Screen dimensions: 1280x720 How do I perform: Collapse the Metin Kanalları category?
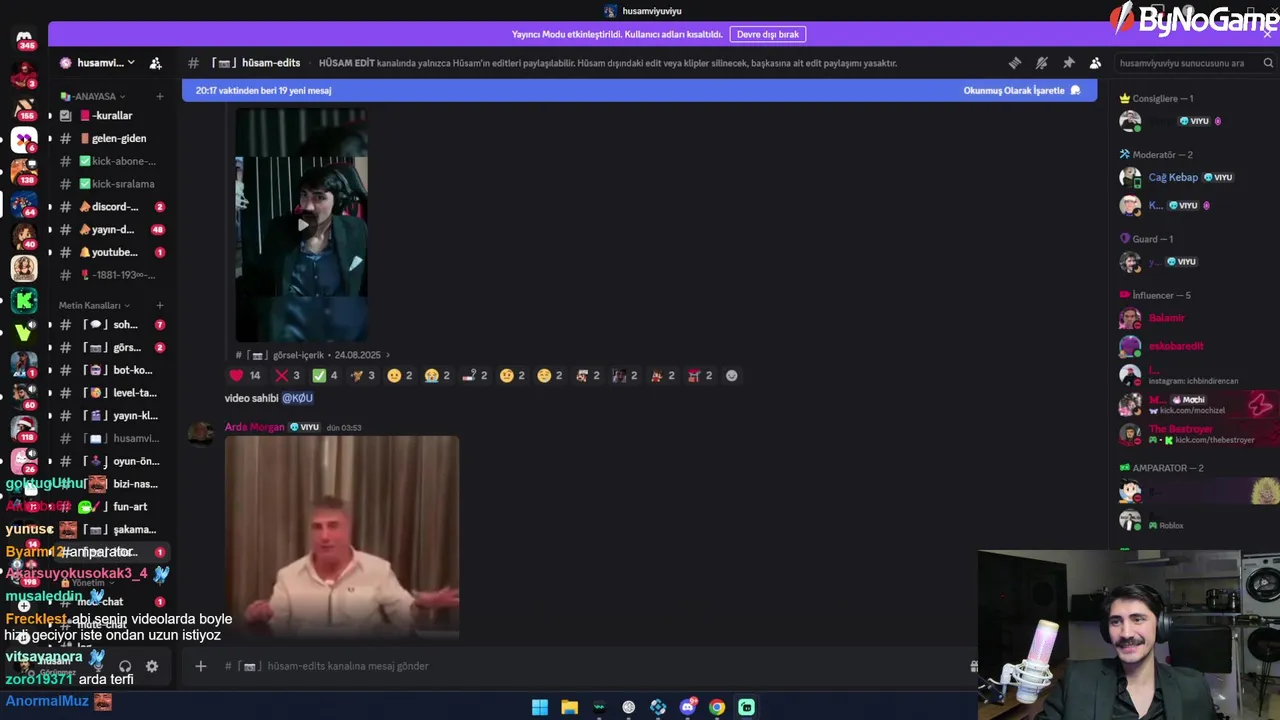(x=93, y=305)
